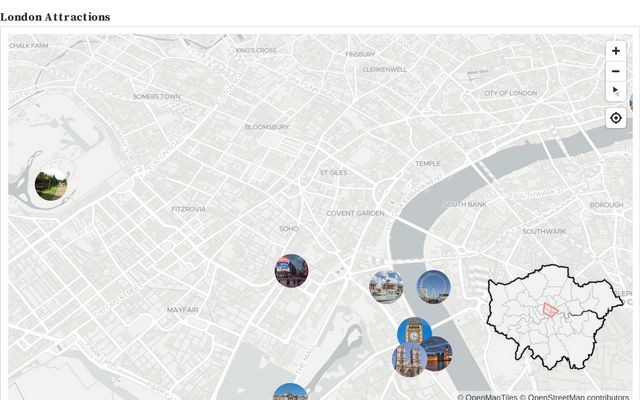640x400 pixels.
Task: Open the Piccadilly Circus photo marker in Soho
Action: point(291,270)
